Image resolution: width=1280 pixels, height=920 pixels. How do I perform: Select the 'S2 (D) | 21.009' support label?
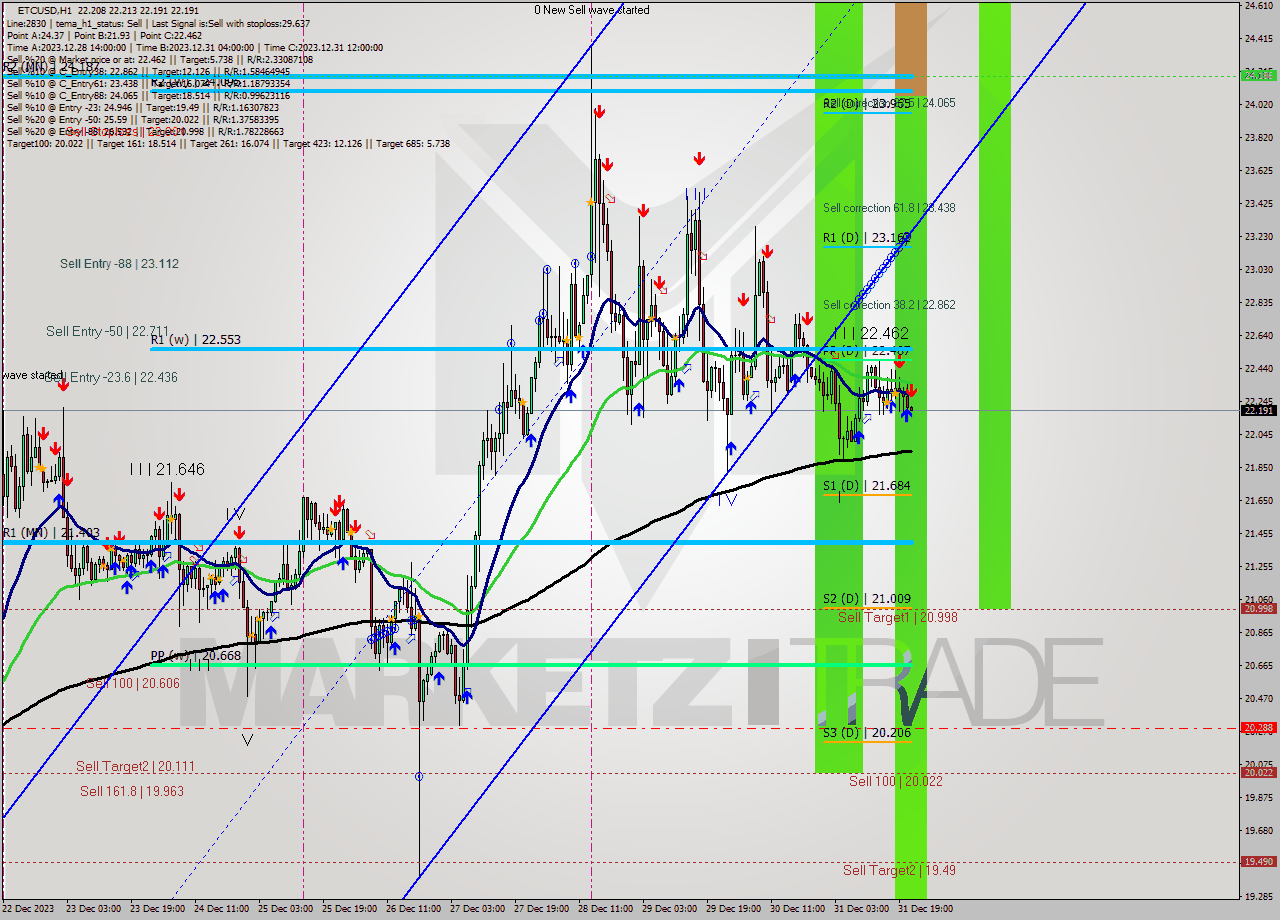tap(866, 599)
